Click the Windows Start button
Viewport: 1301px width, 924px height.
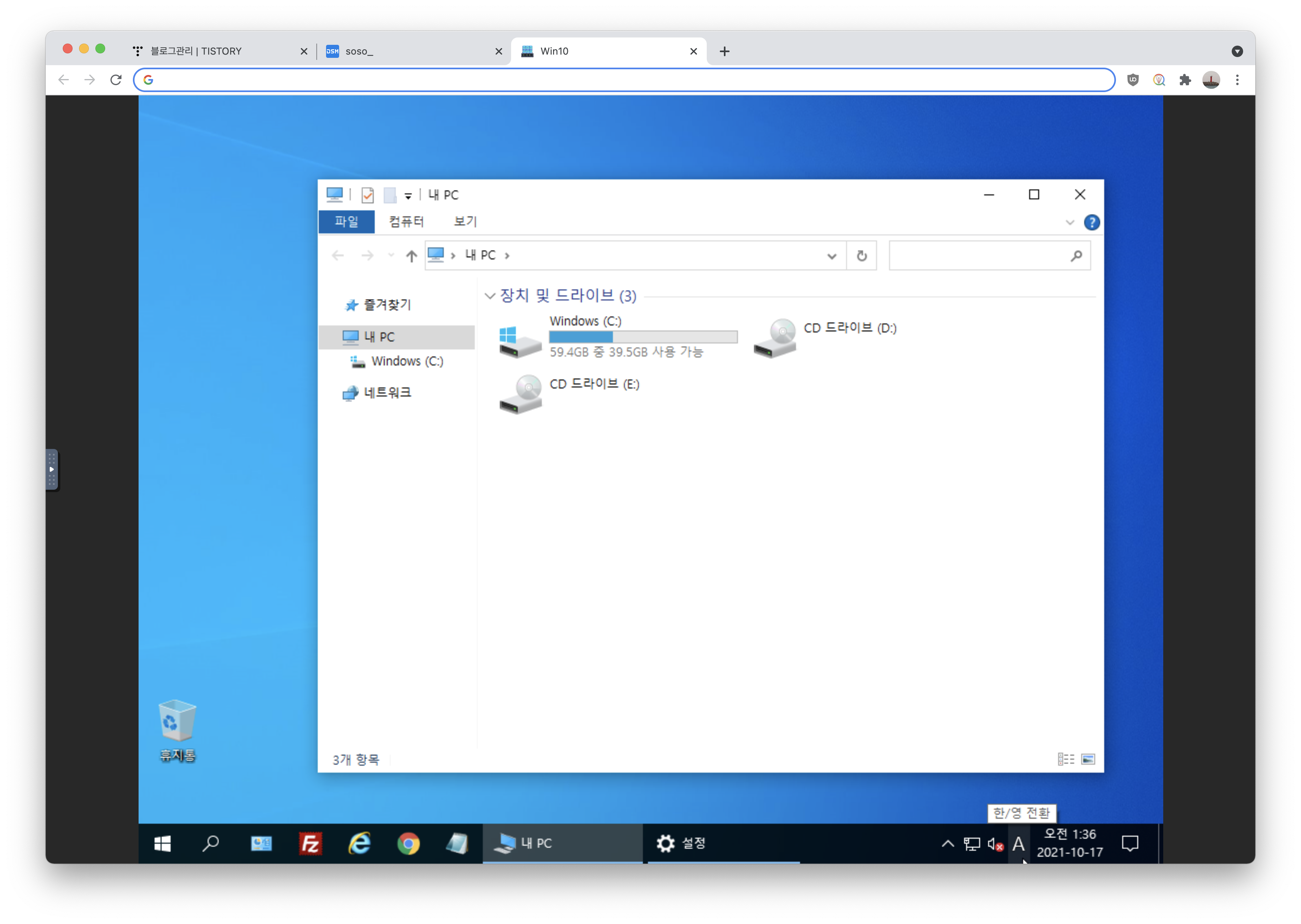163,843
